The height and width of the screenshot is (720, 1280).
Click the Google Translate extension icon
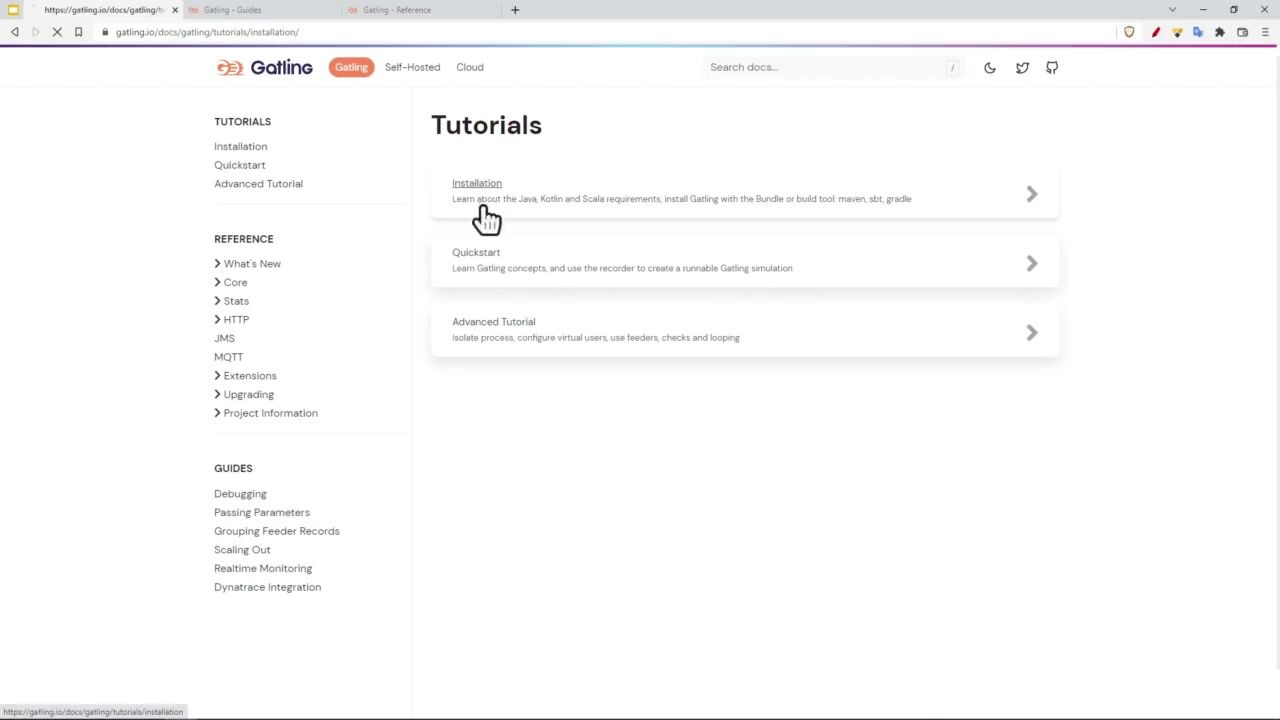pyautogui.click(x=1198, y=32)
